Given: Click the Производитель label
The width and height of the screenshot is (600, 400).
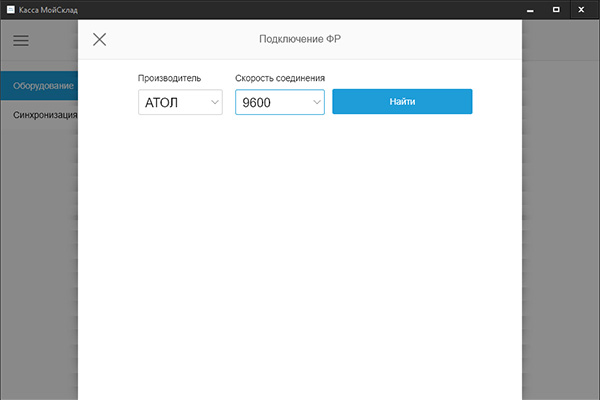Looking at the screenshot, I should (169, 78).
